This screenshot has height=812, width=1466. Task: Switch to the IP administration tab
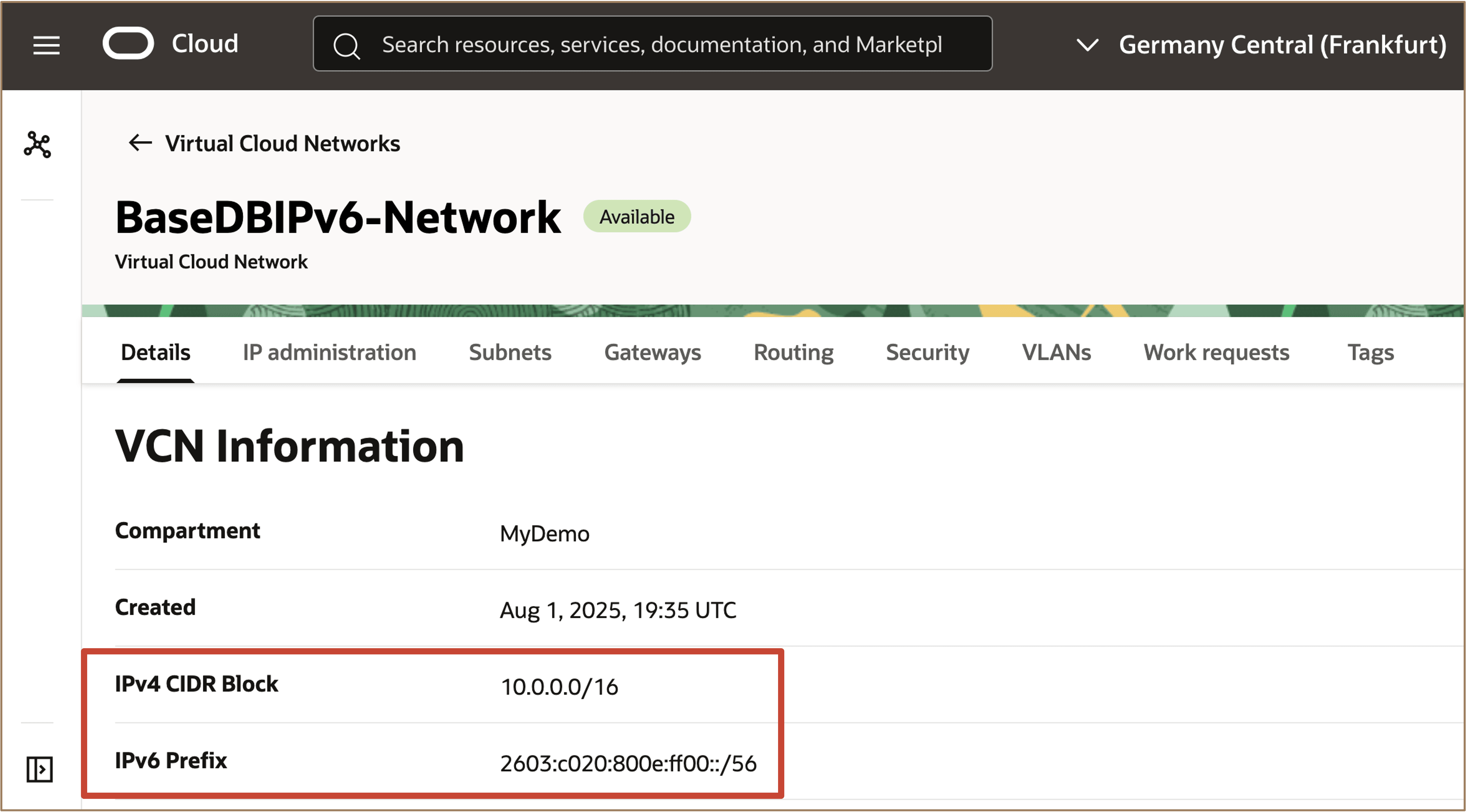[329, 352]
